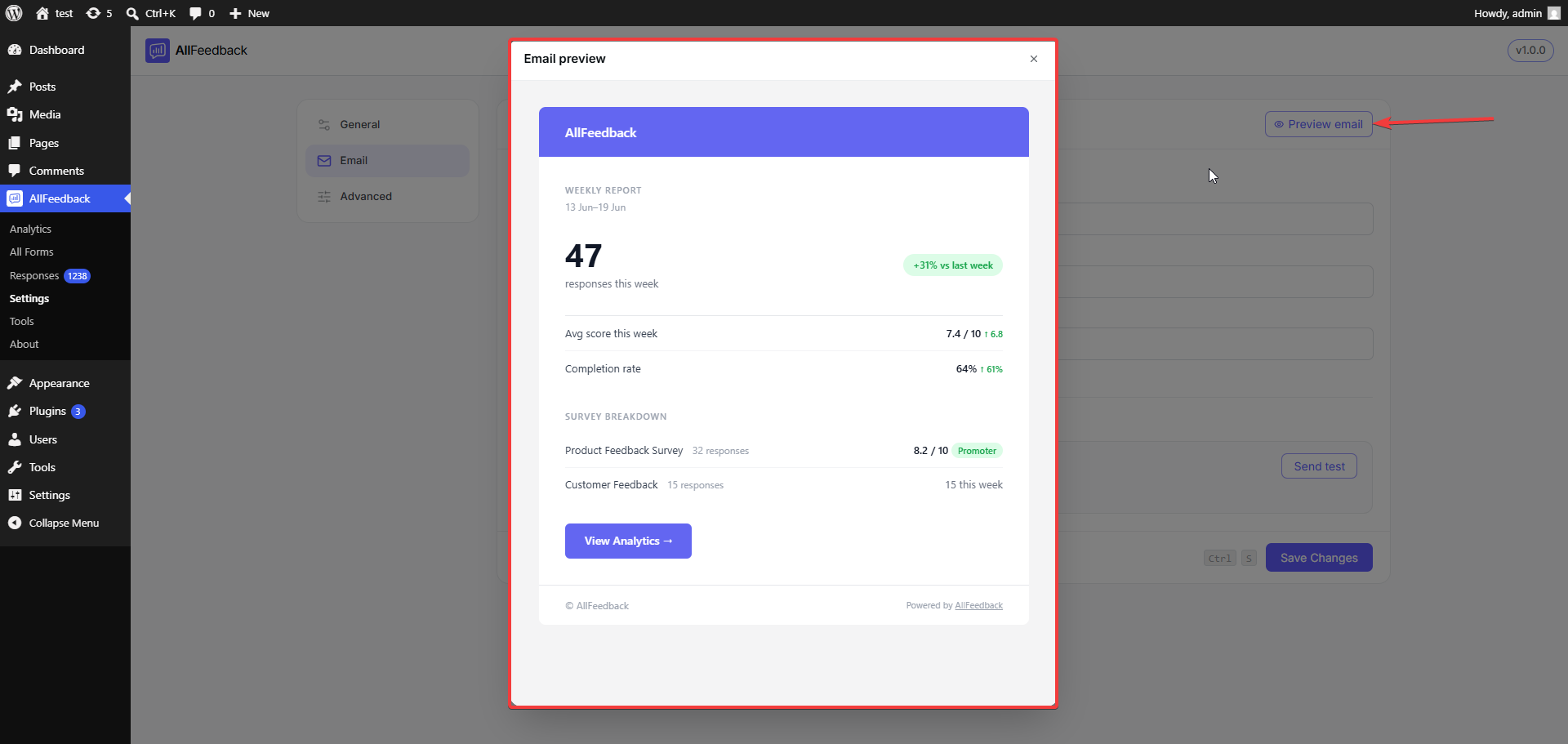Image resolution: width=1568 pixels, height=744 pixels.
Task: Click the v1.0.0 version badge
Action: [1530, 51]
